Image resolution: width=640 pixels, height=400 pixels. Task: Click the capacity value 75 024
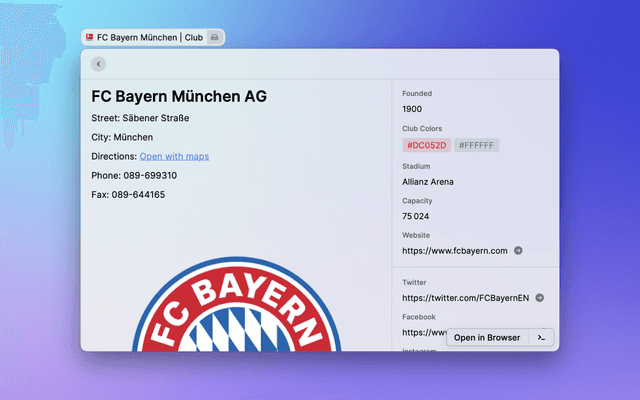[x=416, y=217]
